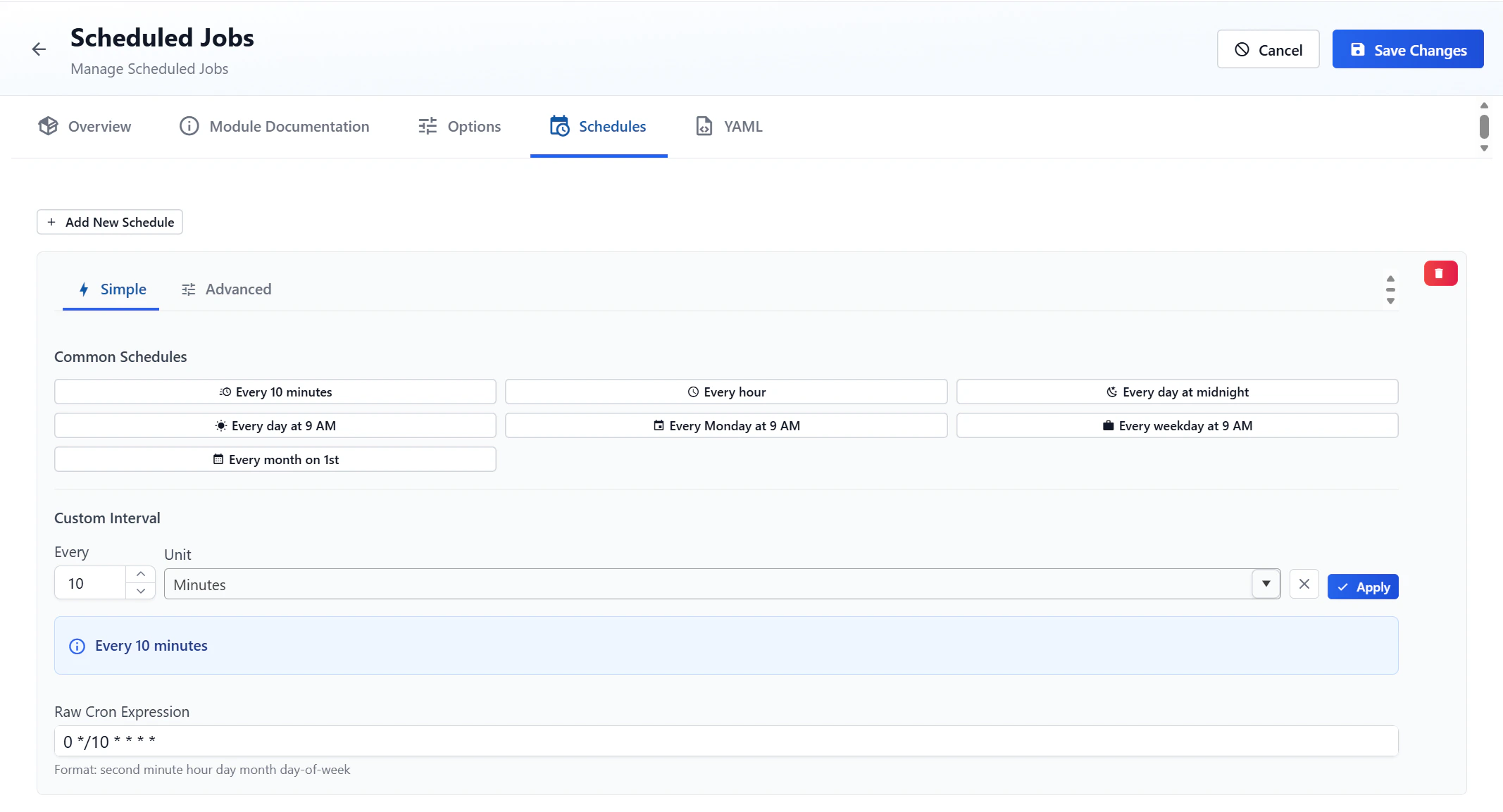Click the tune icon on Advanced tab
Viewport: 1503px width, 812px height.
pyautogui.click(x=188, y=289)
